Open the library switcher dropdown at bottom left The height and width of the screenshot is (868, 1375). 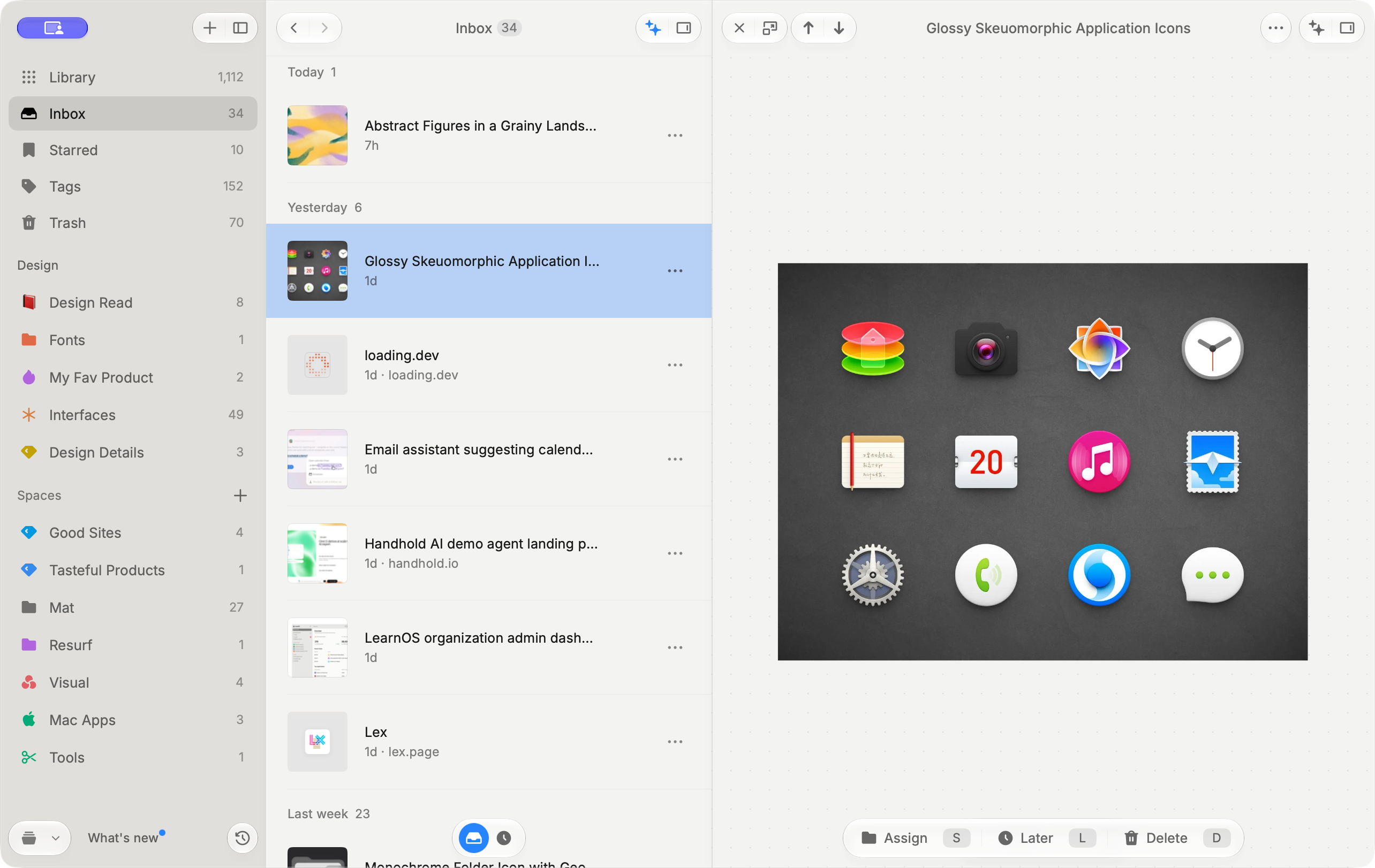[40, 837]
